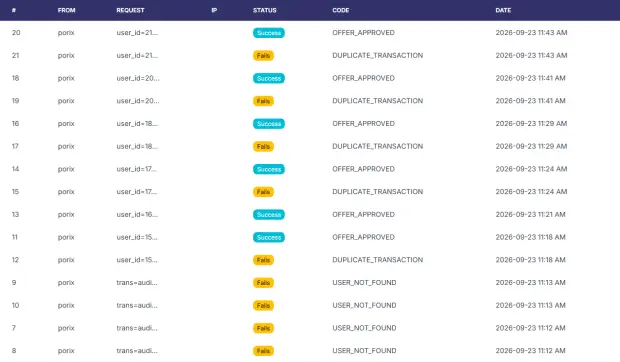Click date 11:41 AM in row 18

pos(531,78)
